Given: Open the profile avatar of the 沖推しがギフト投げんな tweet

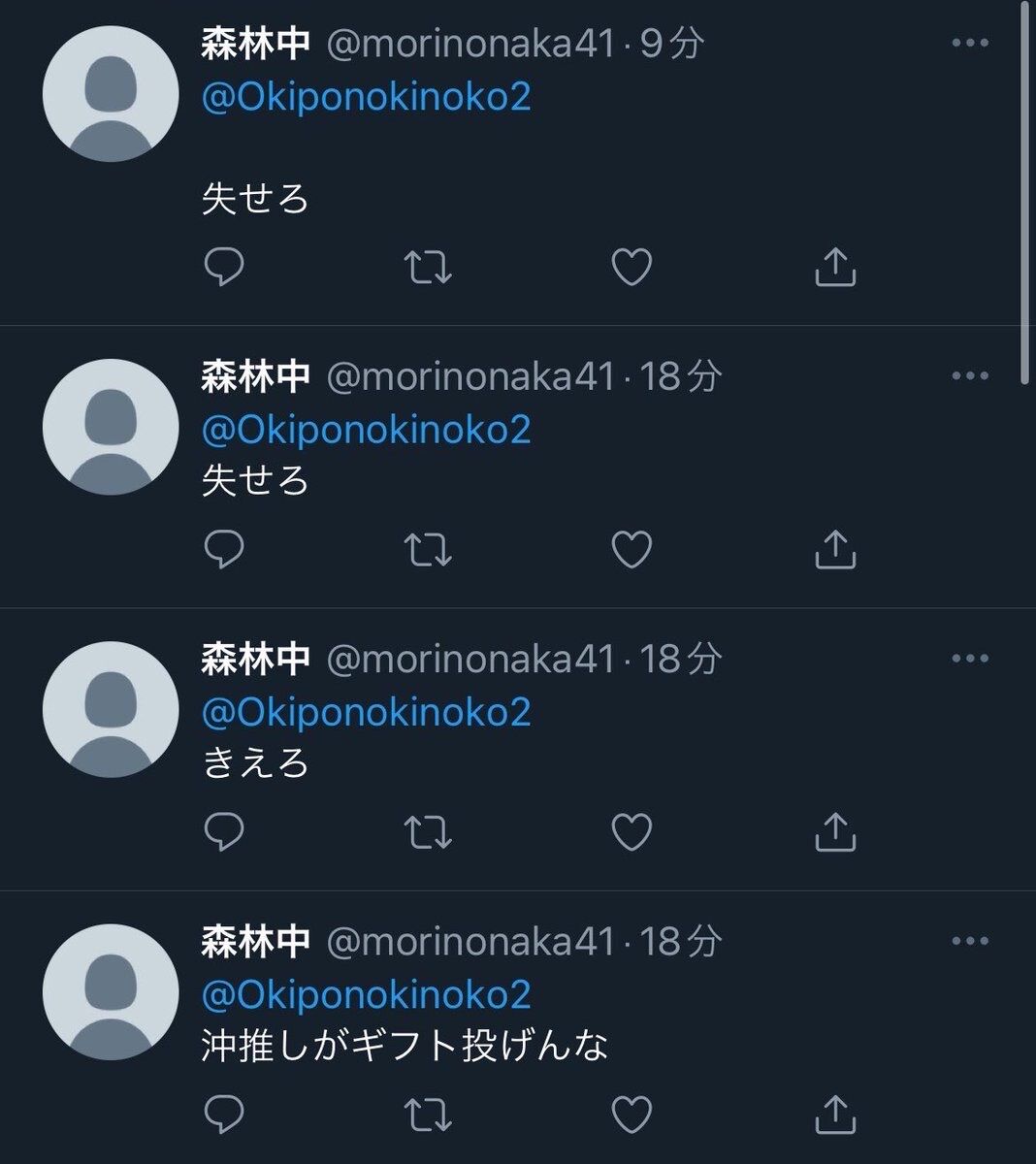Looking at the screenshot, I should pos(111,991).
